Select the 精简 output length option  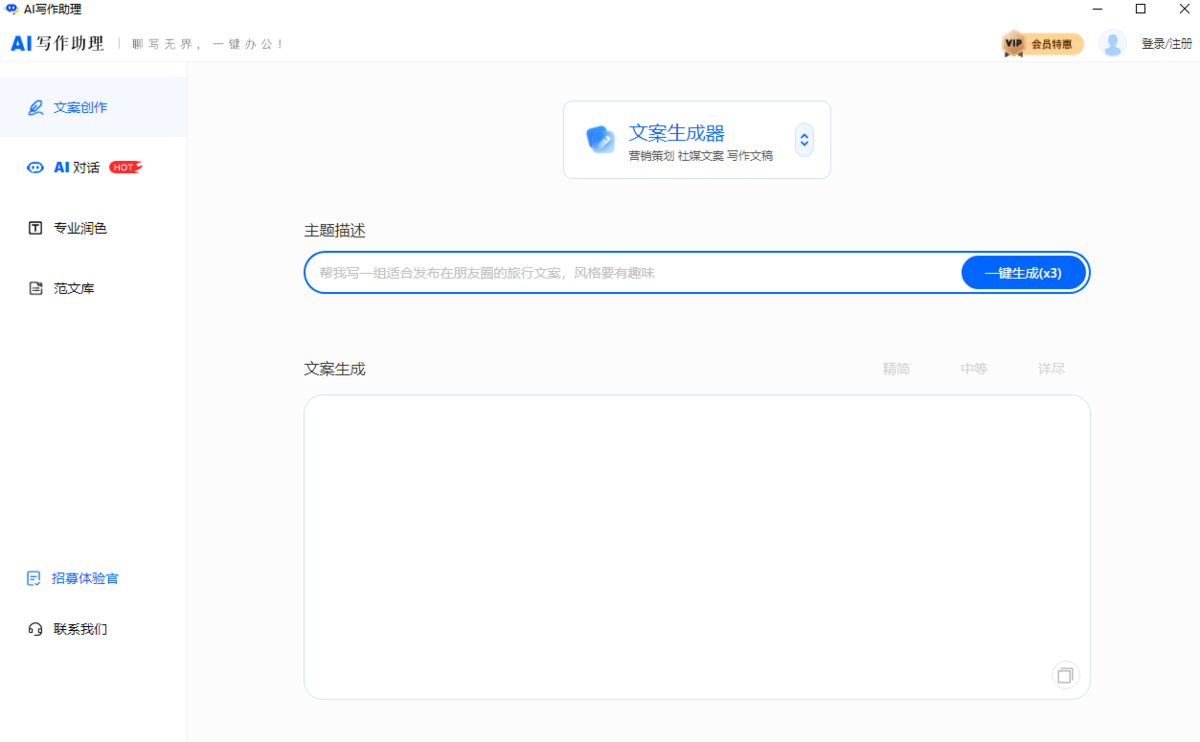tap(896, 368)
